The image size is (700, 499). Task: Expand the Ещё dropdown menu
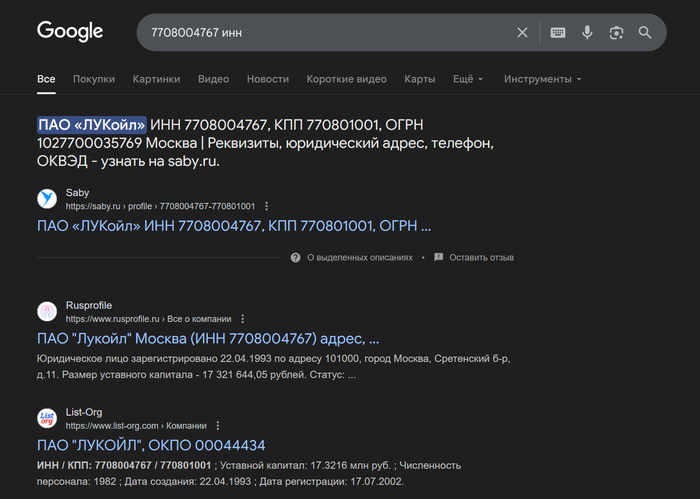[467, 79]
